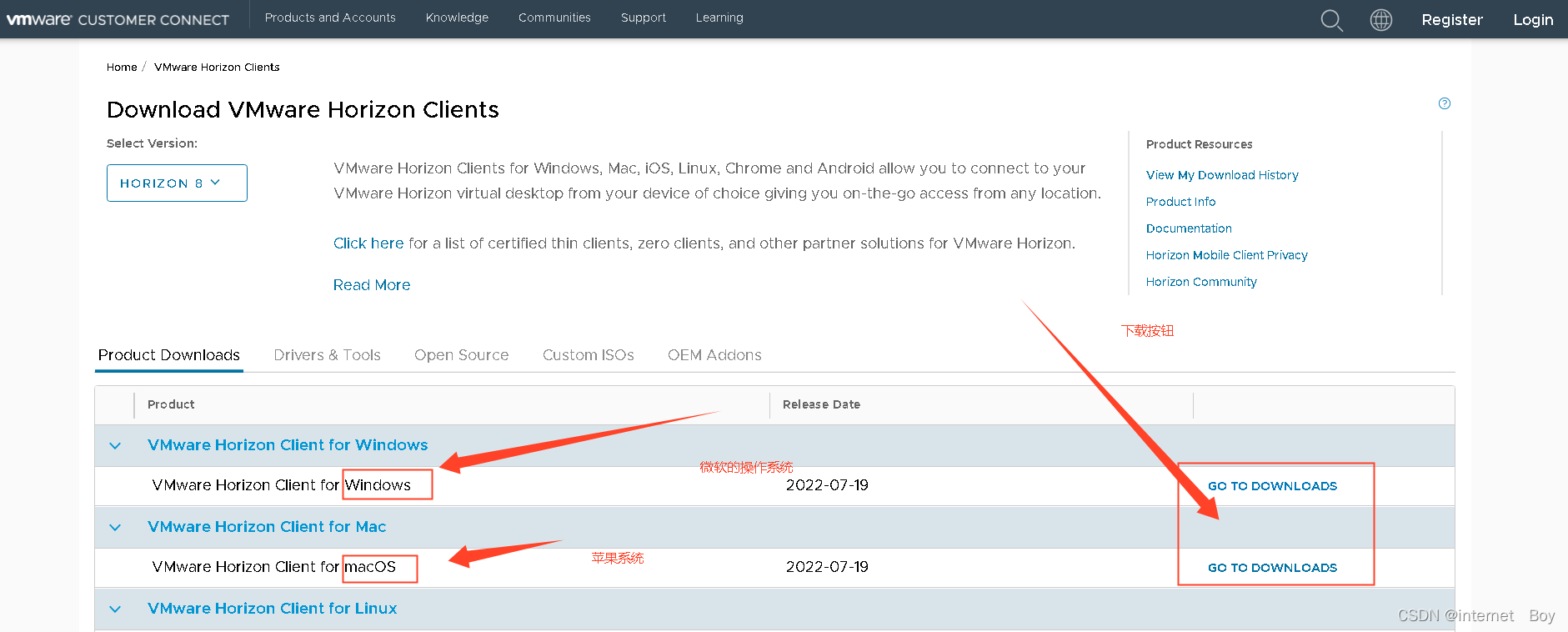Viewport: 1568px width, 632px height.
Task: Go to Home breadcrumb
Action: (x=122, y=68)
